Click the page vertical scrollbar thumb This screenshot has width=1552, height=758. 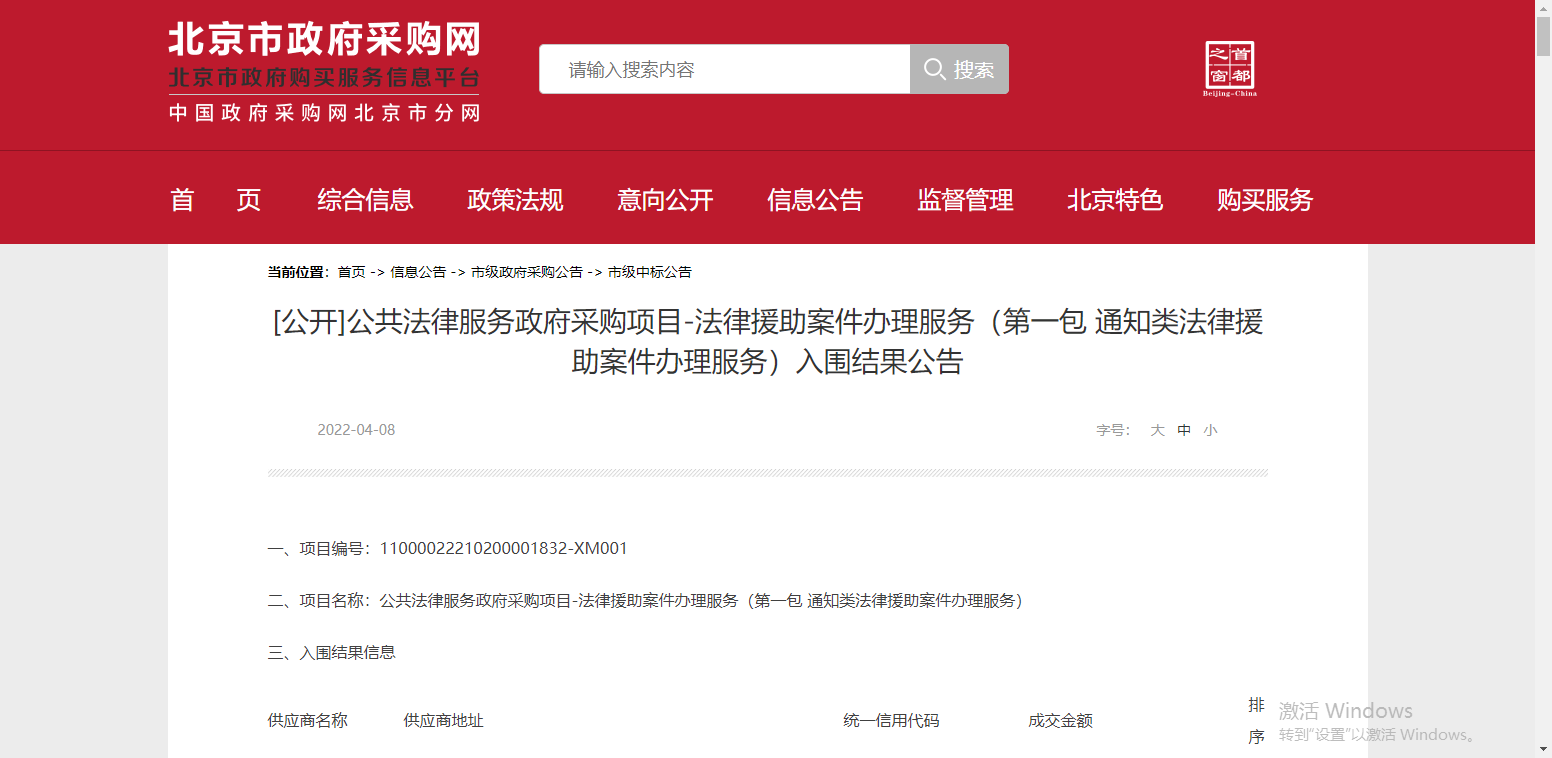pos(1543,37)
